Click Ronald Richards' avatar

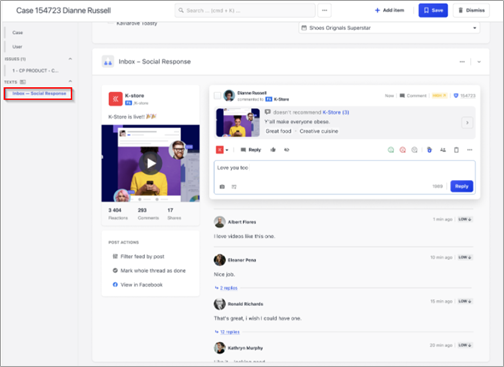click(220, 304)
